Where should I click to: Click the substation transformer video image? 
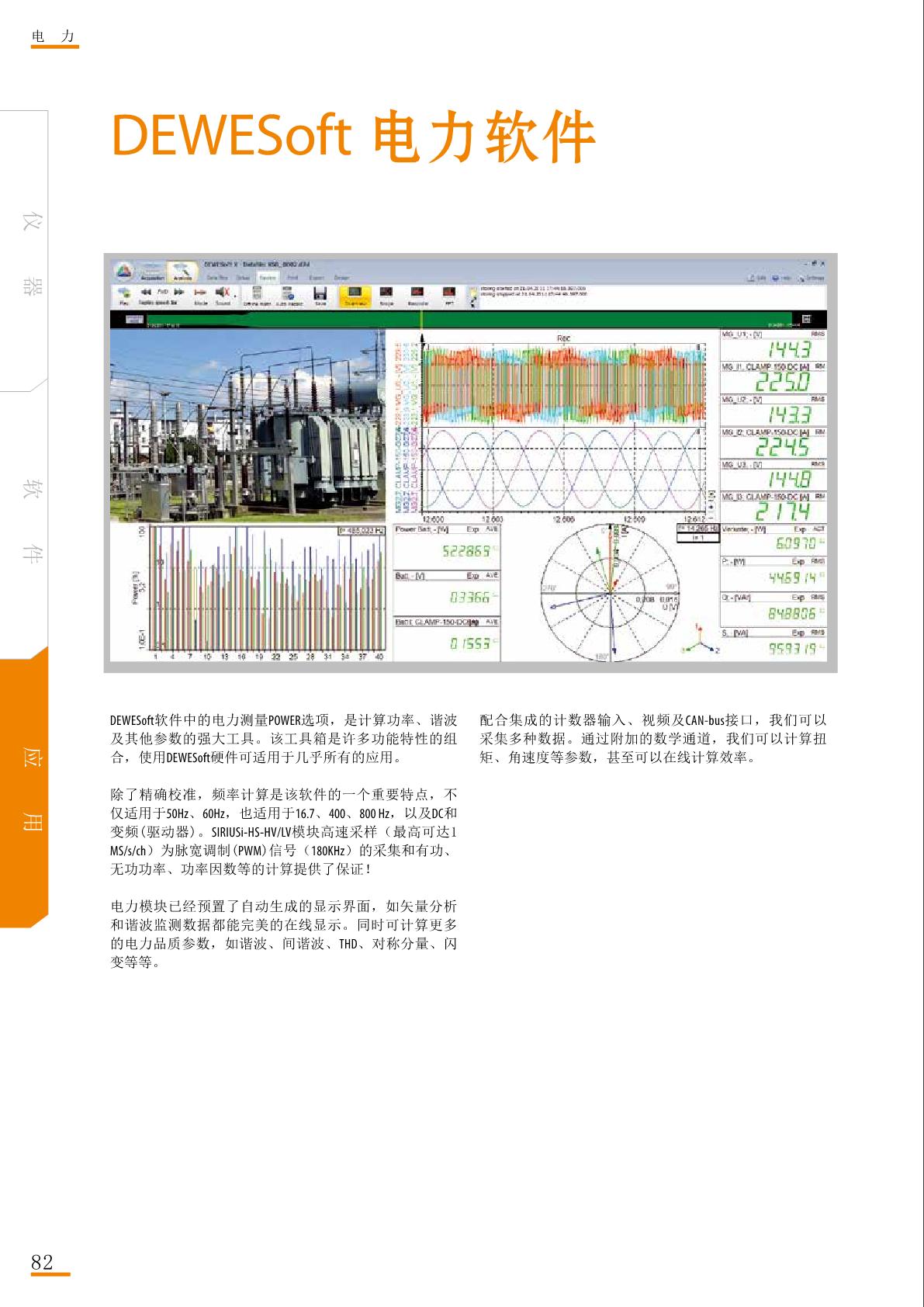[247, 425]
